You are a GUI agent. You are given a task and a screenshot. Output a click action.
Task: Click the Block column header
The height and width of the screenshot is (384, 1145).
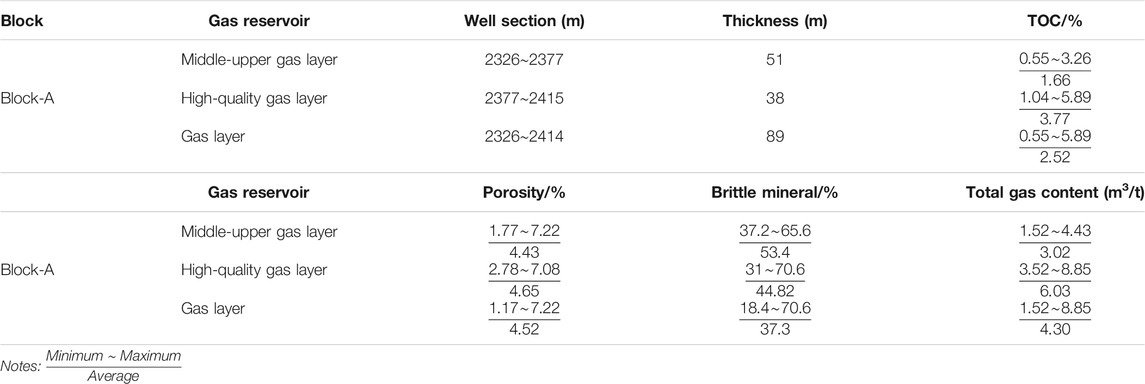pyautogui.click(x=22, y=21)
